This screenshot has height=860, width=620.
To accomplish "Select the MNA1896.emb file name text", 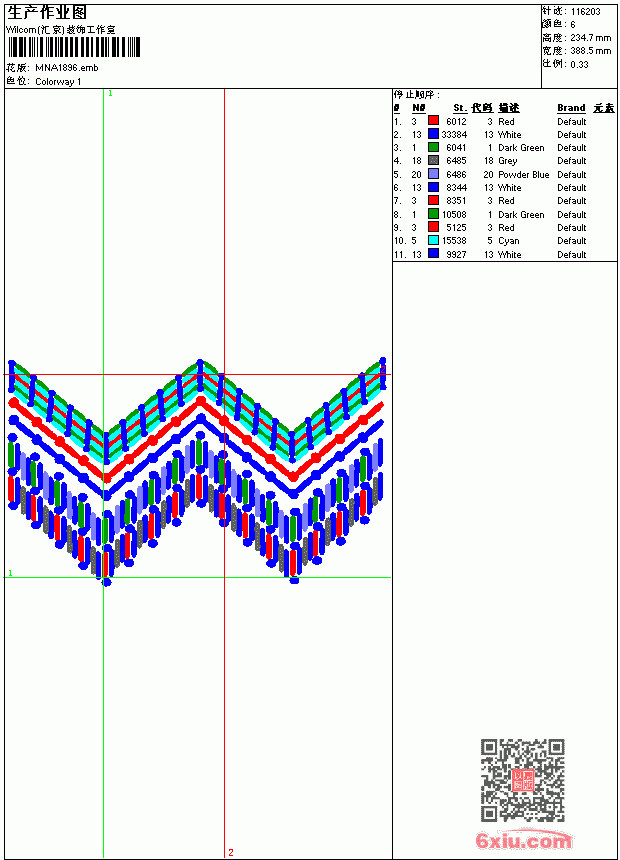I will [x=67, y=68].
